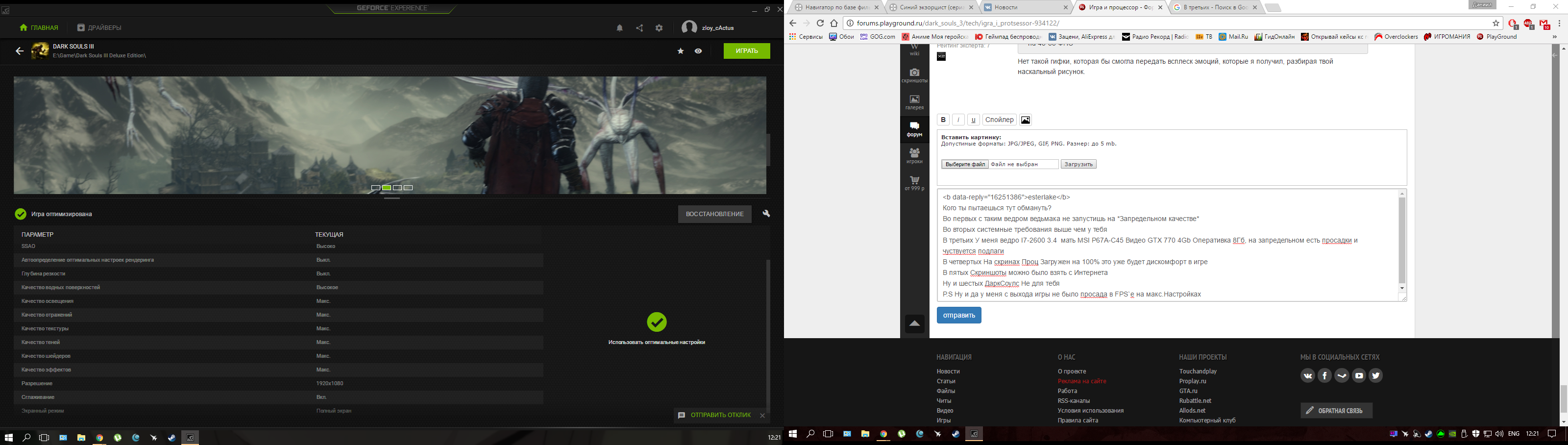Click the blue отправить button
This screenshot has width=1568, height=445.
click(x=959, y=315)
